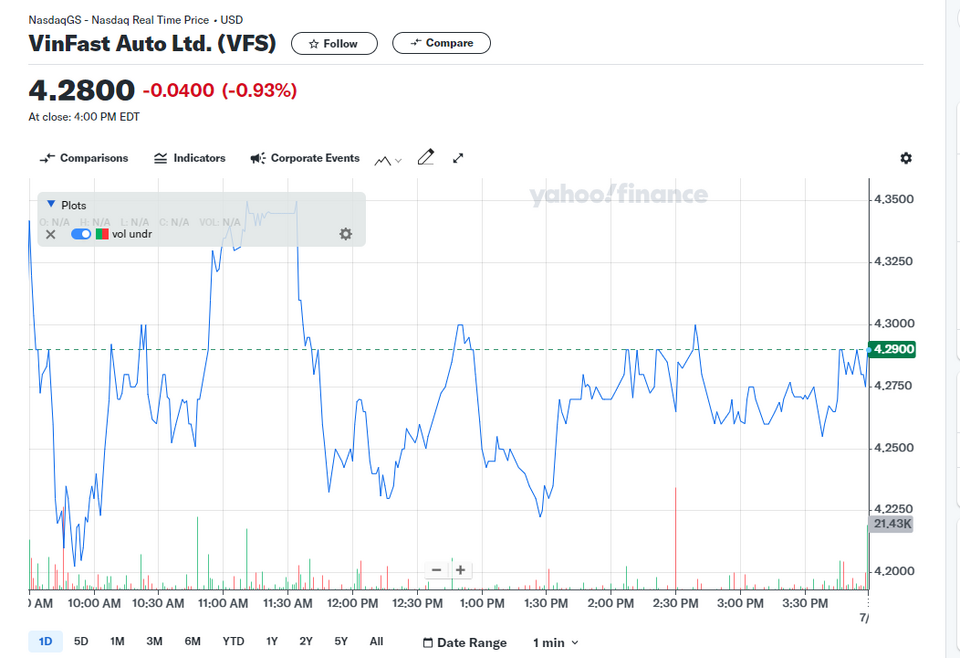This screenshot has height=658, width=960.
Task: Open chart type line dropdown
Action: point(388,160)
